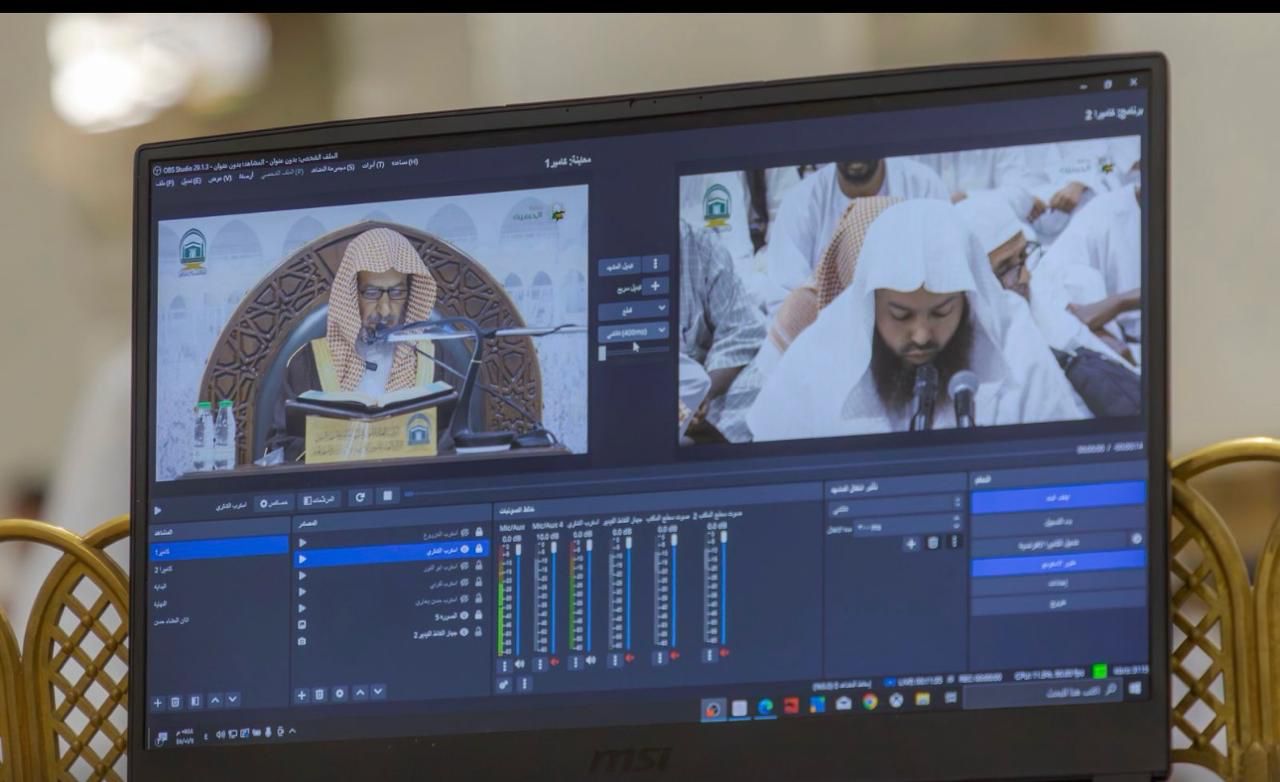Expand the transition type dropdown showing قطع
The width and height of the screenshot is (1280, 782).
point(633,310)
